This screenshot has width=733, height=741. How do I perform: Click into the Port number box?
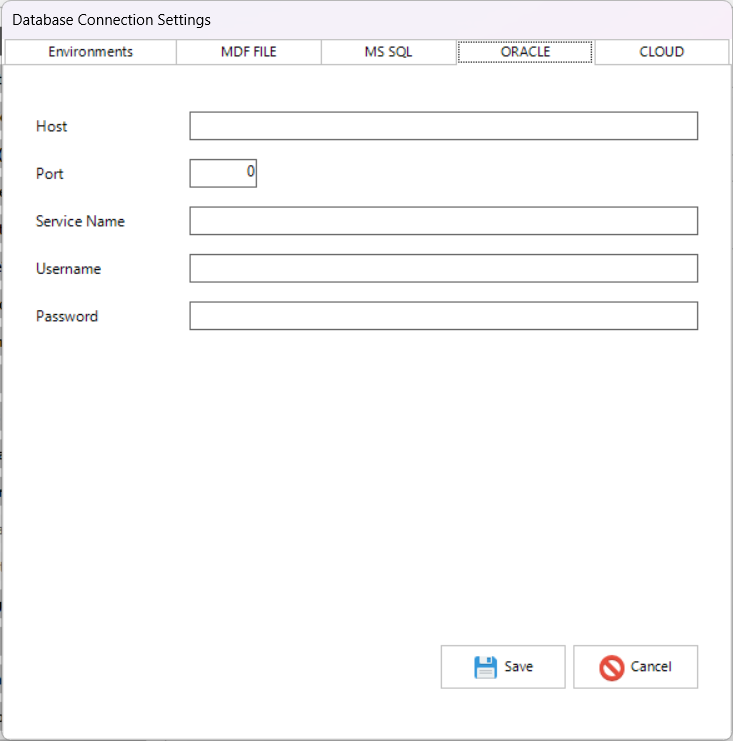pos(223,173)
